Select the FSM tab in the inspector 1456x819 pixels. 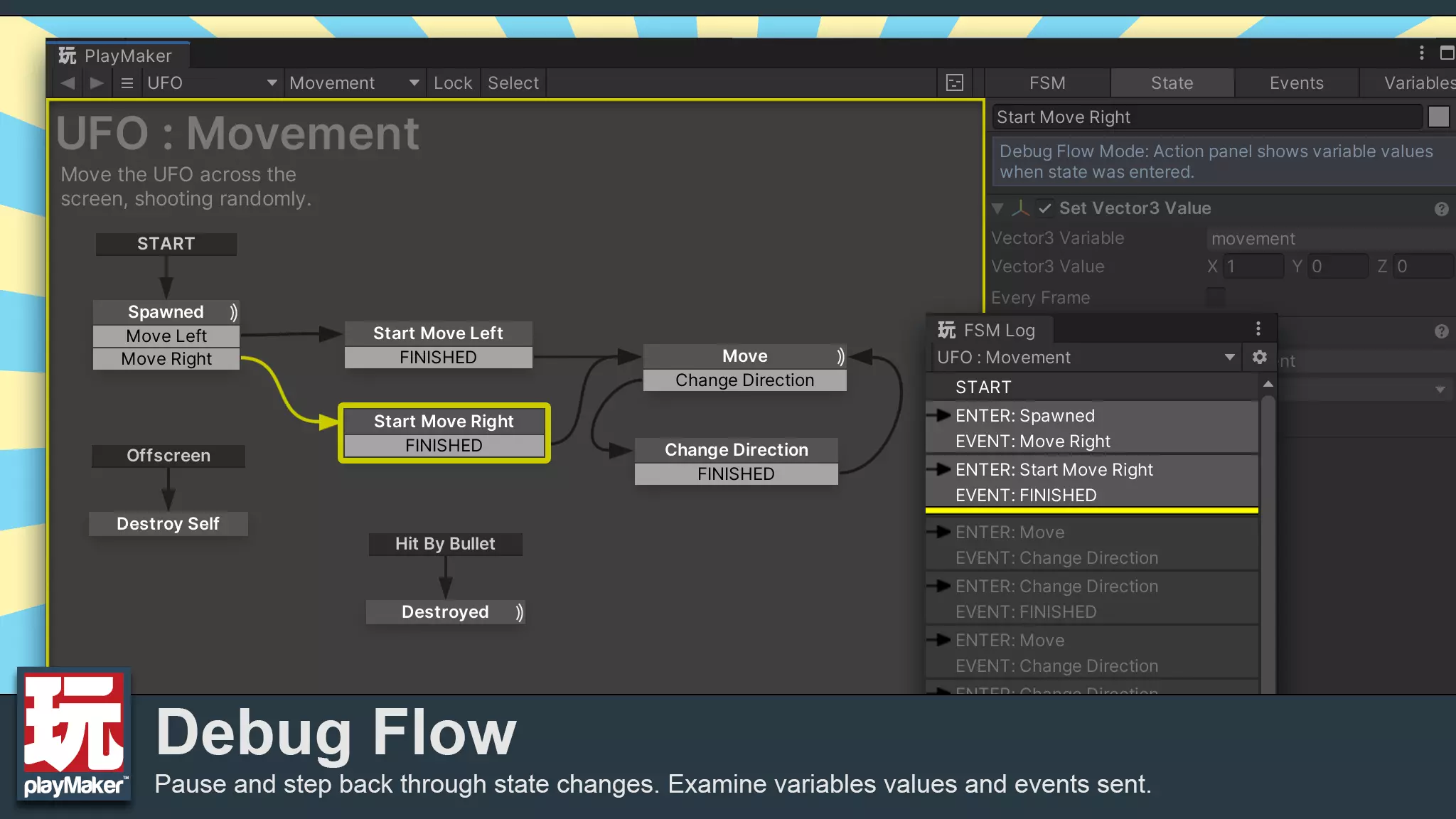tap(1047, 82)
